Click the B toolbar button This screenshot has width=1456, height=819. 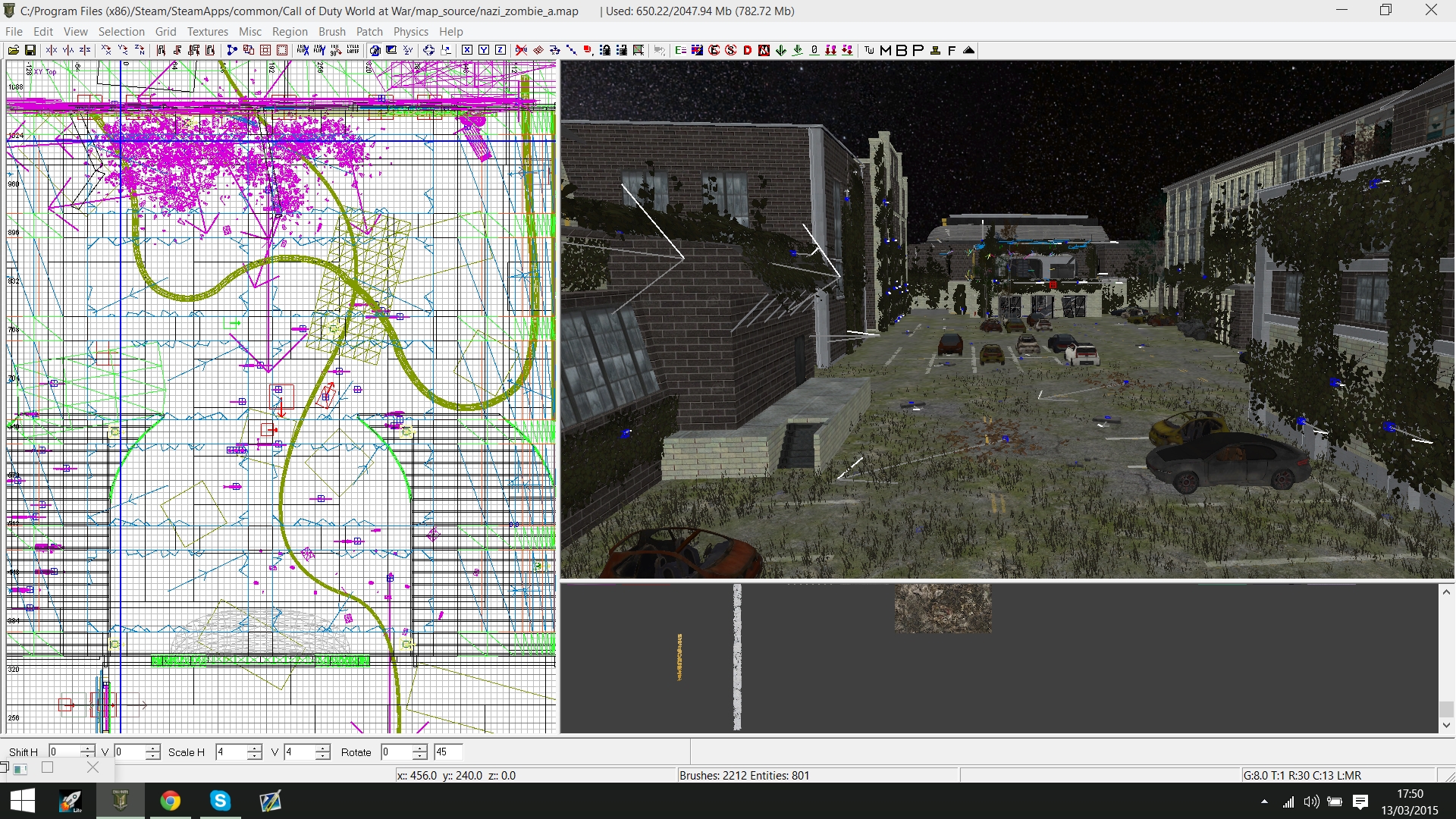click(x=902, y=50)
